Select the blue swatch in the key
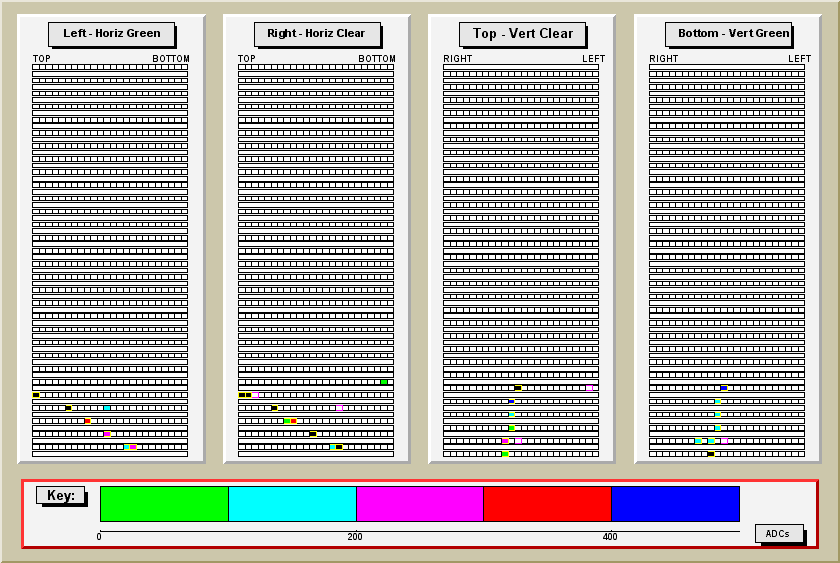This screenshot has width=840, height=563. [x=676, y=504]
